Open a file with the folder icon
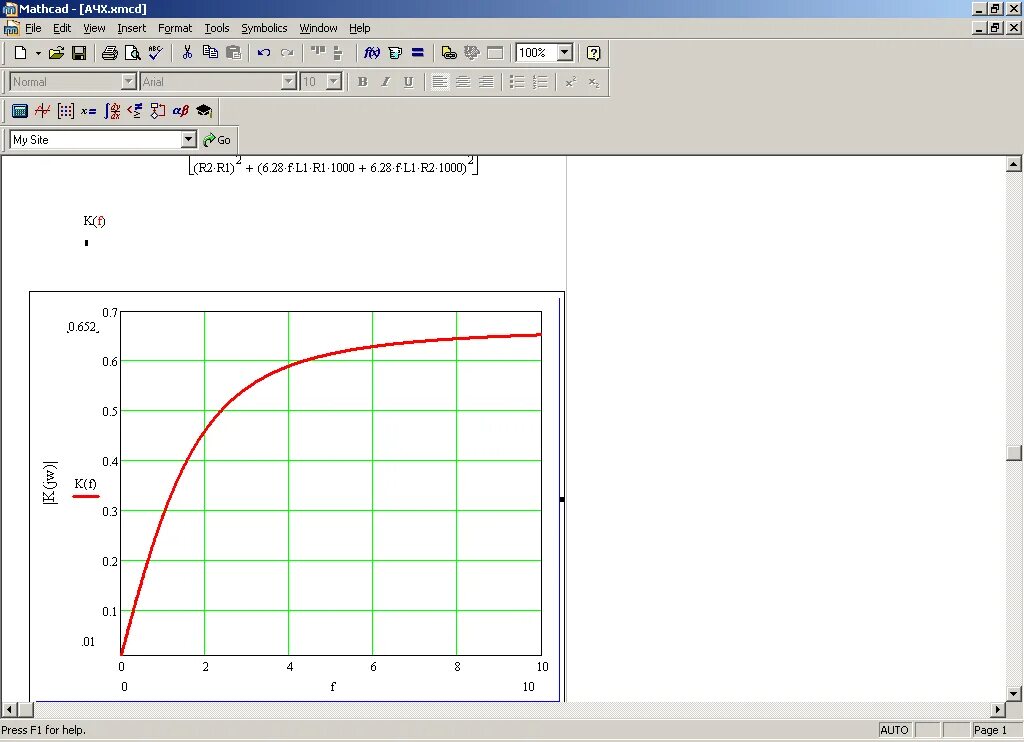The height and width of the screenshot is (742, 1024). tap(56, 53)
